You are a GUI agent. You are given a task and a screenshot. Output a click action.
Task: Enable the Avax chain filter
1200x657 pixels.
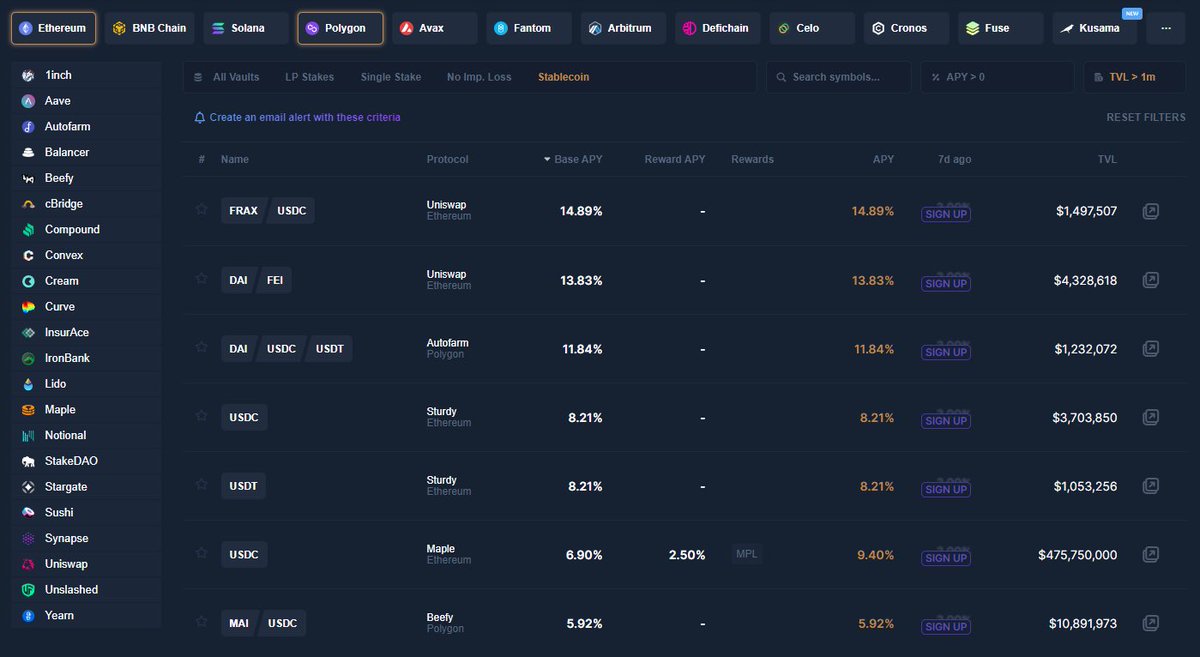[434, 28]
